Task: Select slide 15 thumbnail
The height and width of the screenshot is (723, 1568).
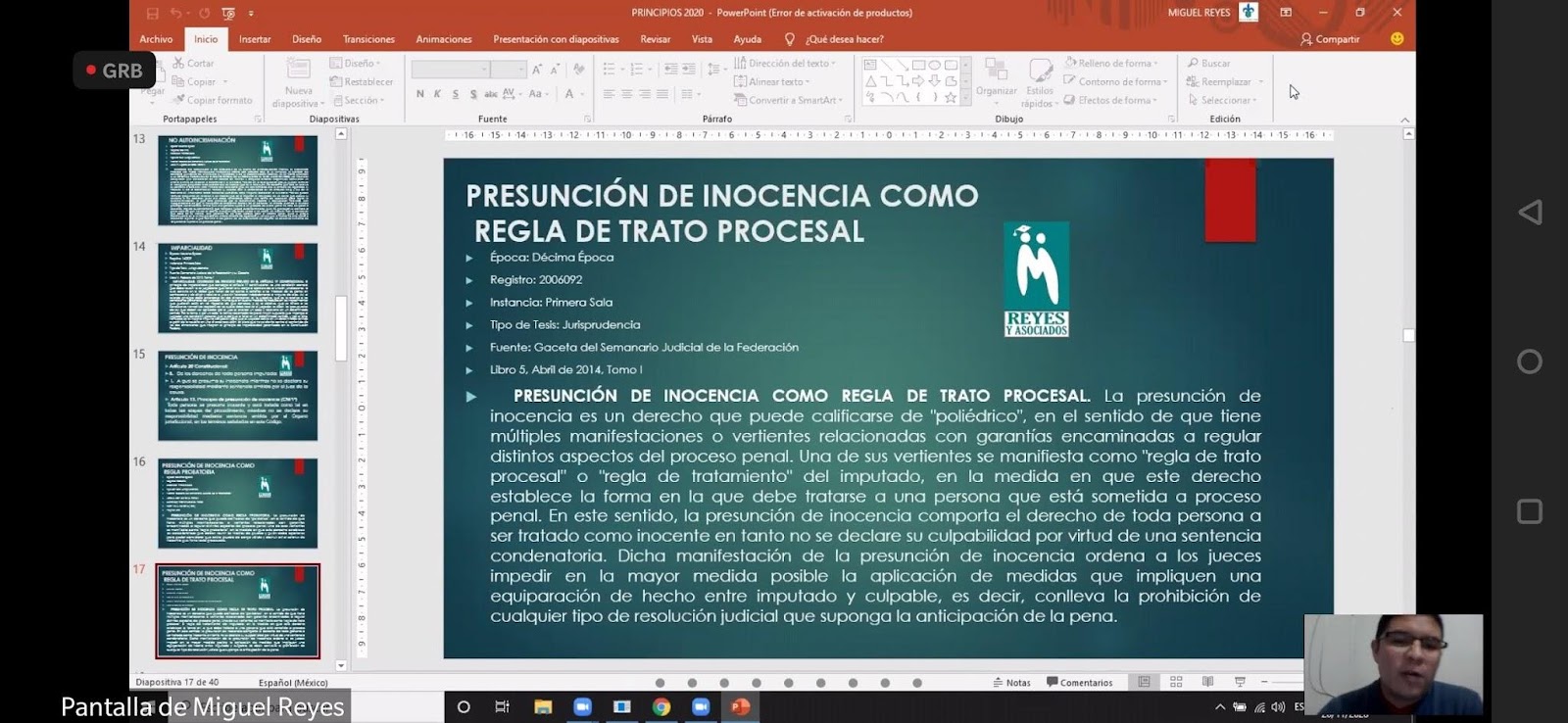Action: (238, 396)
